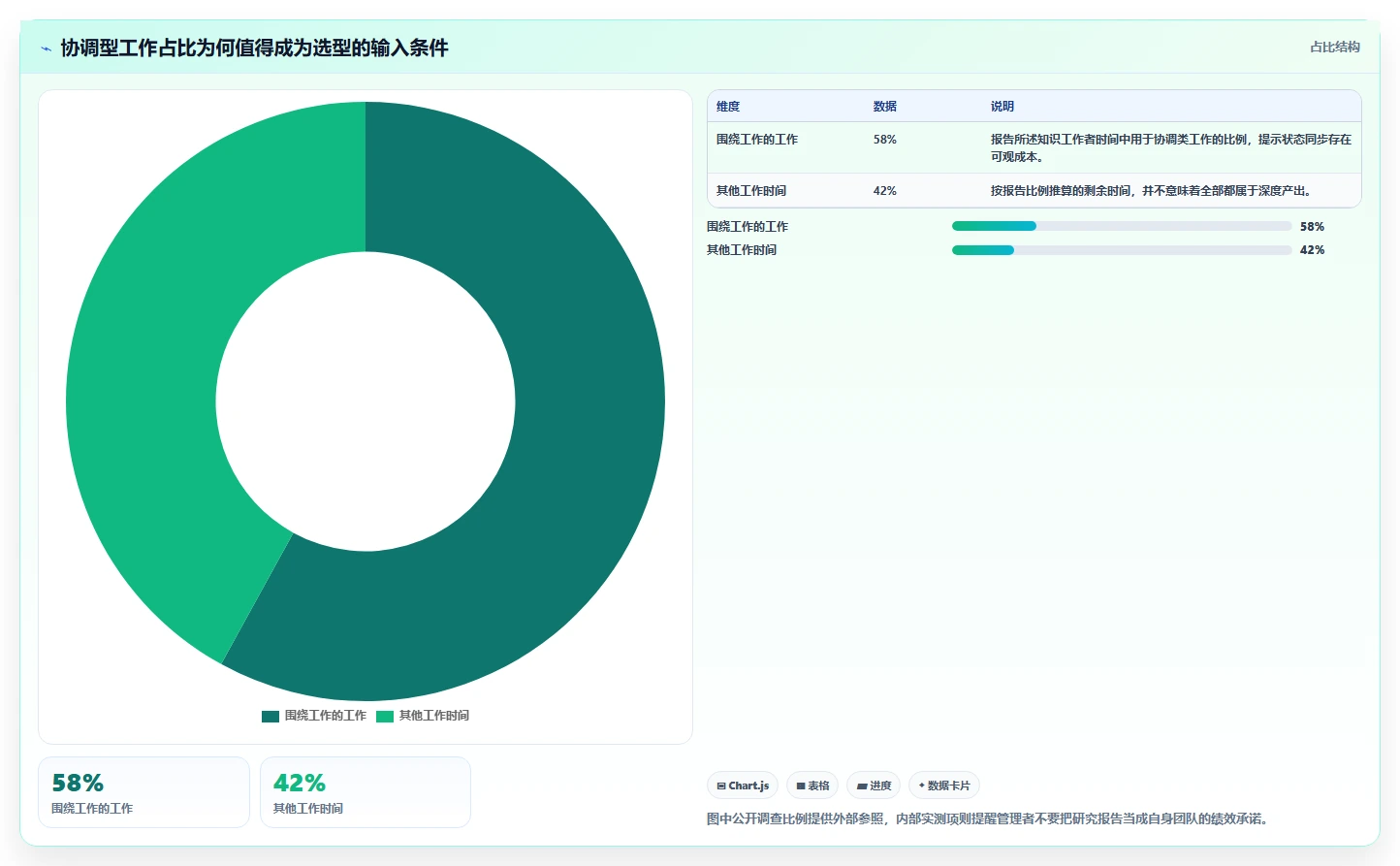The height and width of the screenshot is (866, 1400).
Task: Click the 维度 column header
Action: click(x=728, y=107)
